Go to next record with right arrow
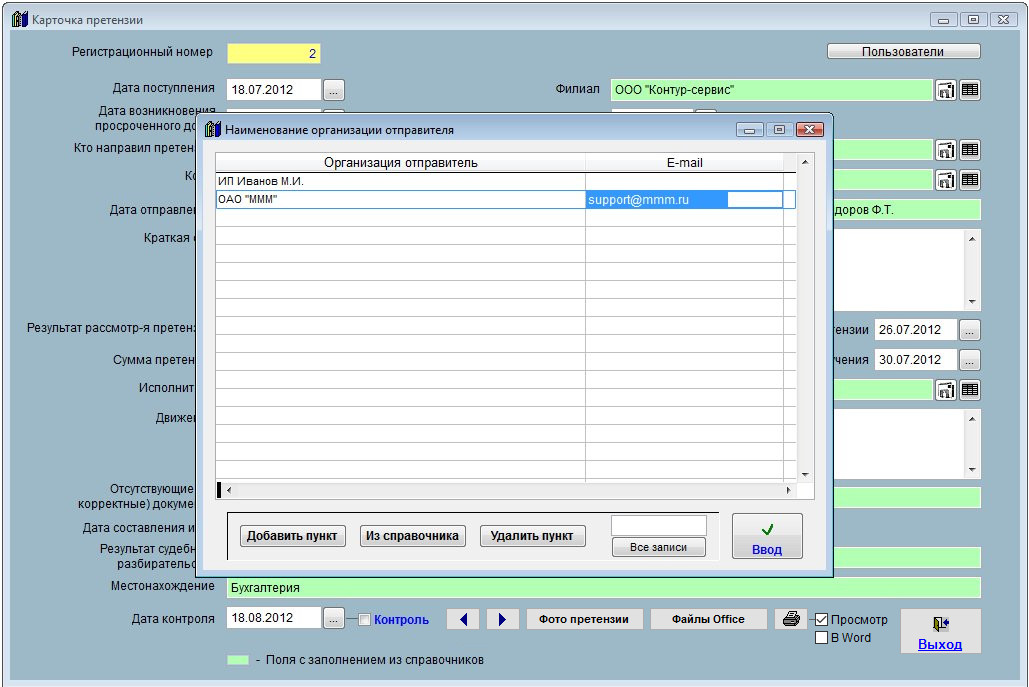The height and width of the screenshot is (687, 1029). click(502, 619)
